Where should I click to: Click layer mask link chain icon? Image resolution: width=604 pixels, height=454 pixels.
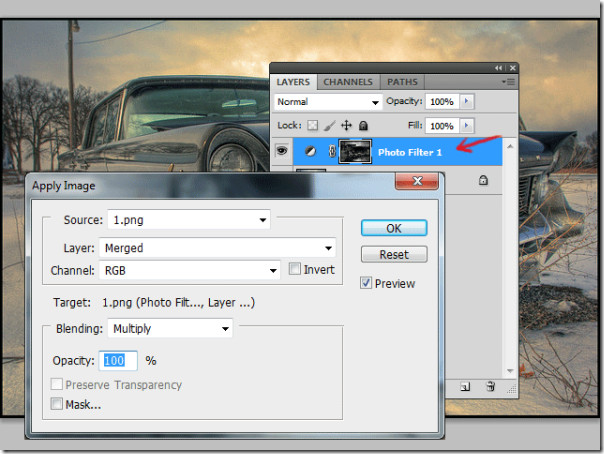pos(332,151)
